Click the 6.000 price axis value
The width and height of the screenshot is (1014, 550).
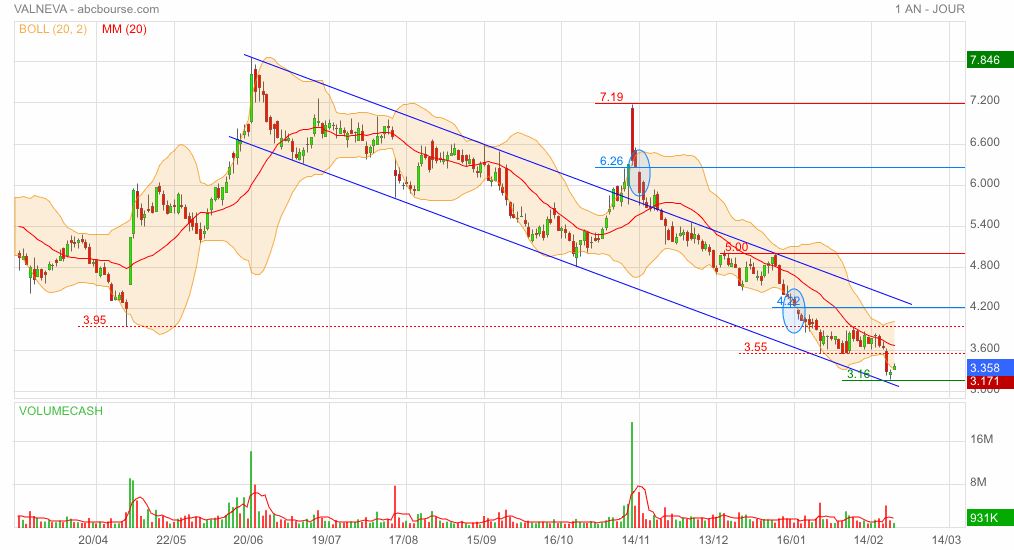click(x=984, y=183)
